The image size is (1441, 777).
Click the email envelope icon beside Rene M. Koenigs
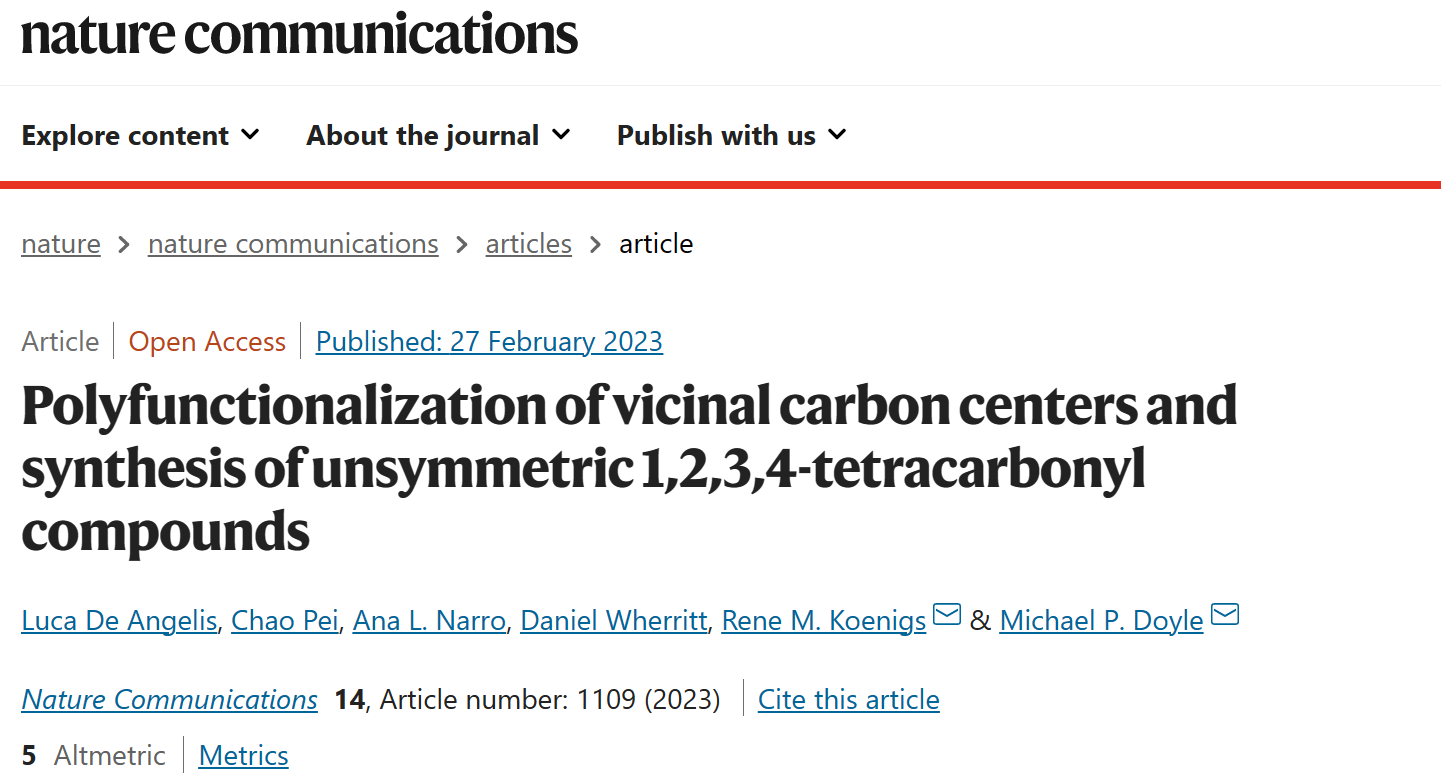[x=947, y=615]
